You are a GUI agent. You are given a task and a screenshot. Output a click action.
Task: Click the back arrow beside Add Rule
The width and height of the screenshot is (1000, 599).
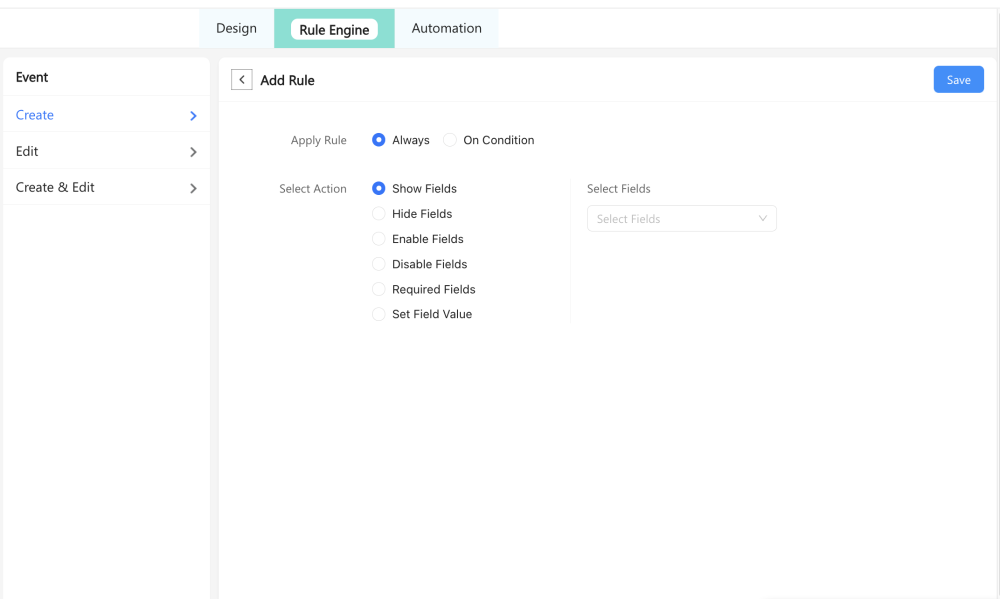click(242, 80)
